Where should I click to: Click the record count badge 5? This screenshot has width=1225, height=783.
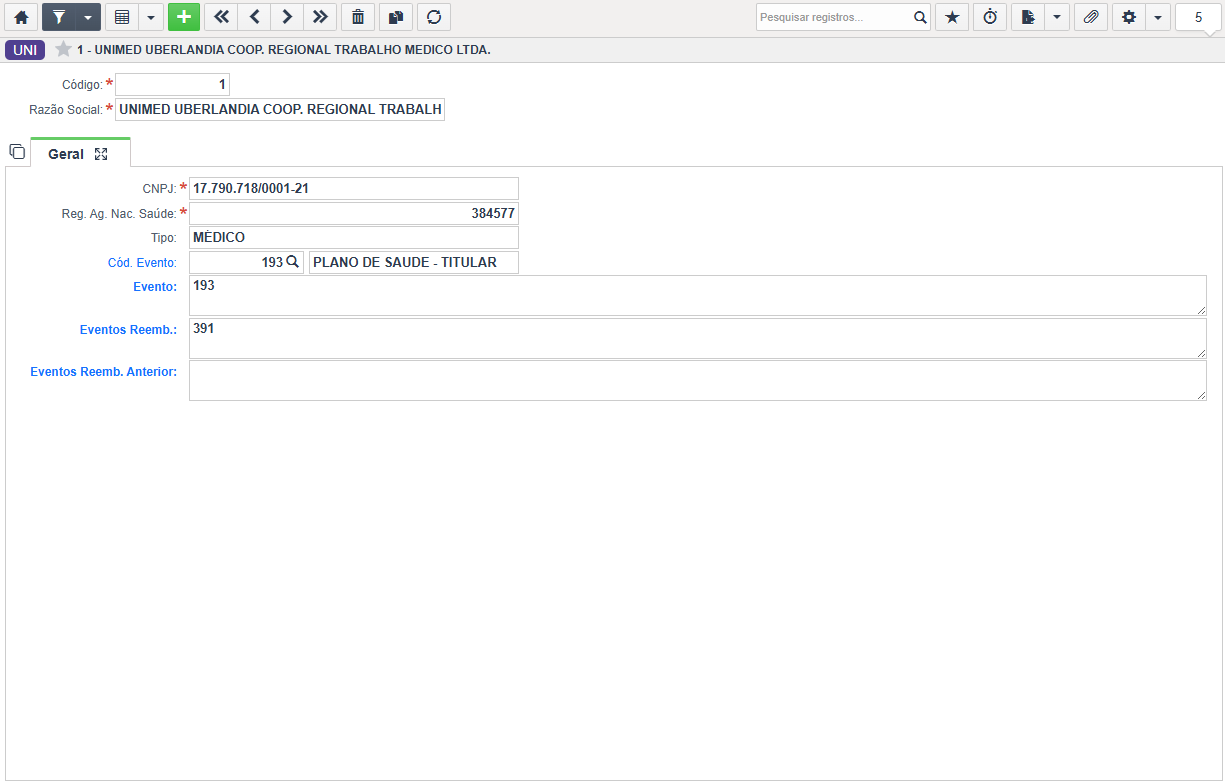[1198, 17]
